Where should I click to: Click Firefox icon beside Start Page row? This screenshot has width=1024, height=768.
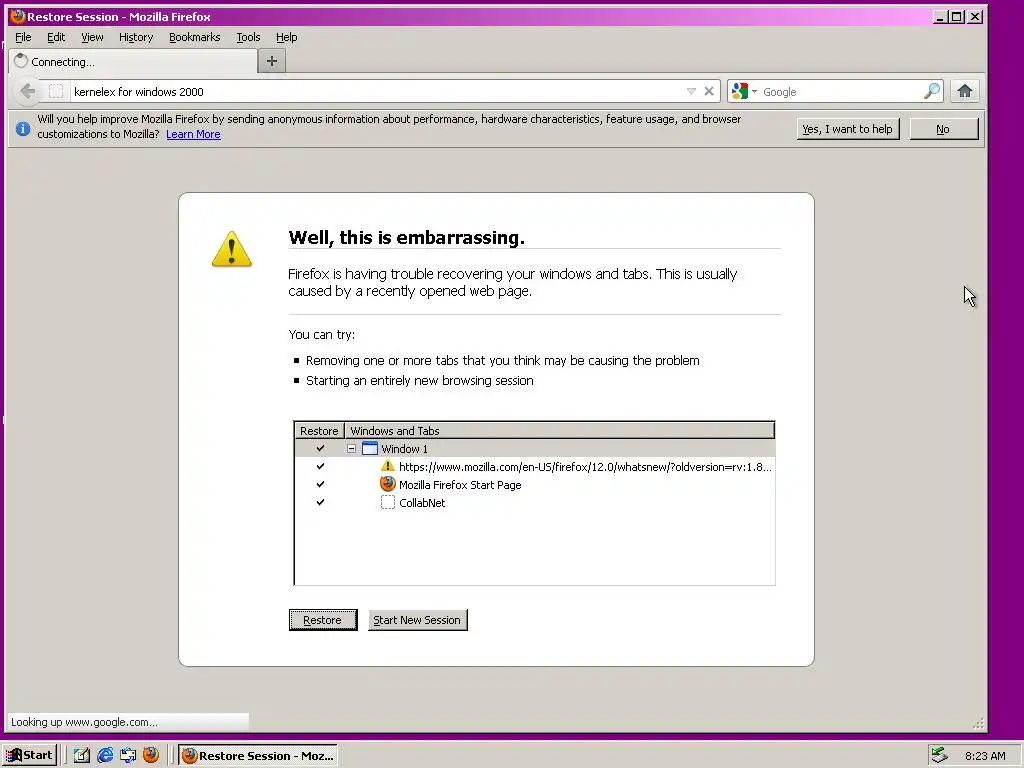[388, 484]
